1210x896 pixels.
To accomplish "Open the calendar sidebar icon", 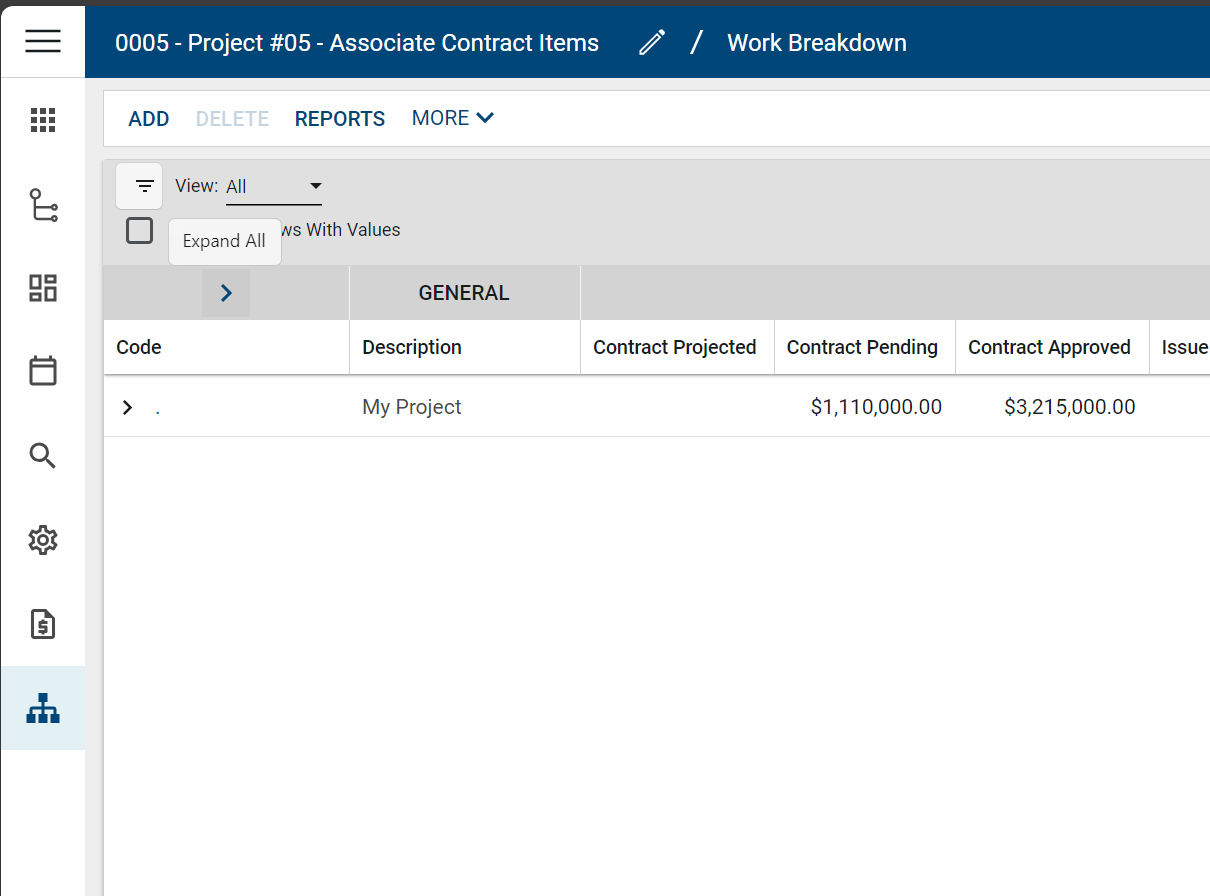I will [x=43, y=372].
